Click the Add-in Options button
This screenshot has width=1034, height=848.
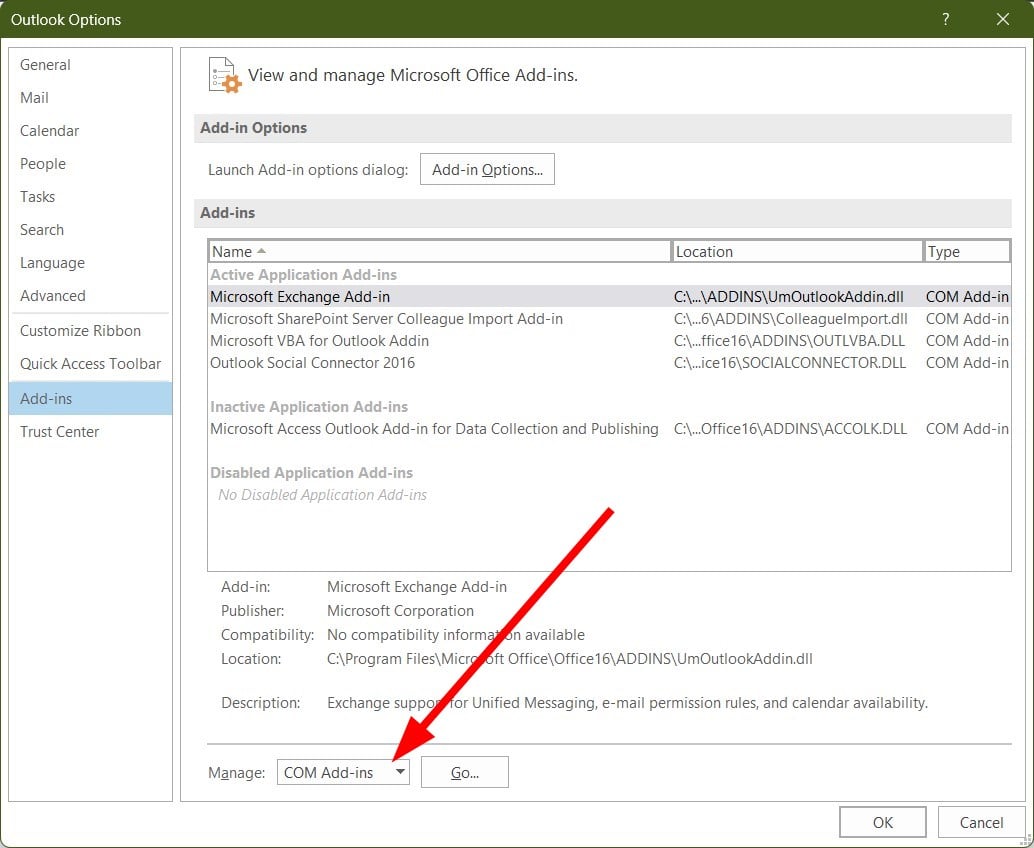pos(487,169)
